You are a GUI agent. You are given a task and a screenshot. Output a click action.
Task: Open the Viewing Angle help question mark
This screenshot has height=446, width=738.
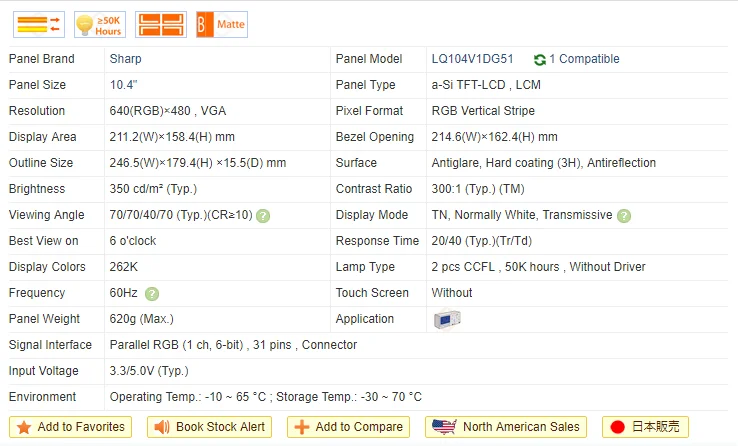pos(263,216)
